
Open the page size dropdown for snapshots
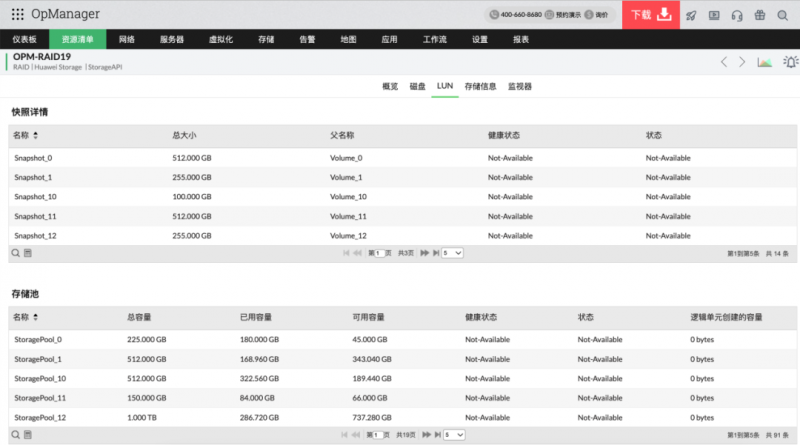[453, 253]
